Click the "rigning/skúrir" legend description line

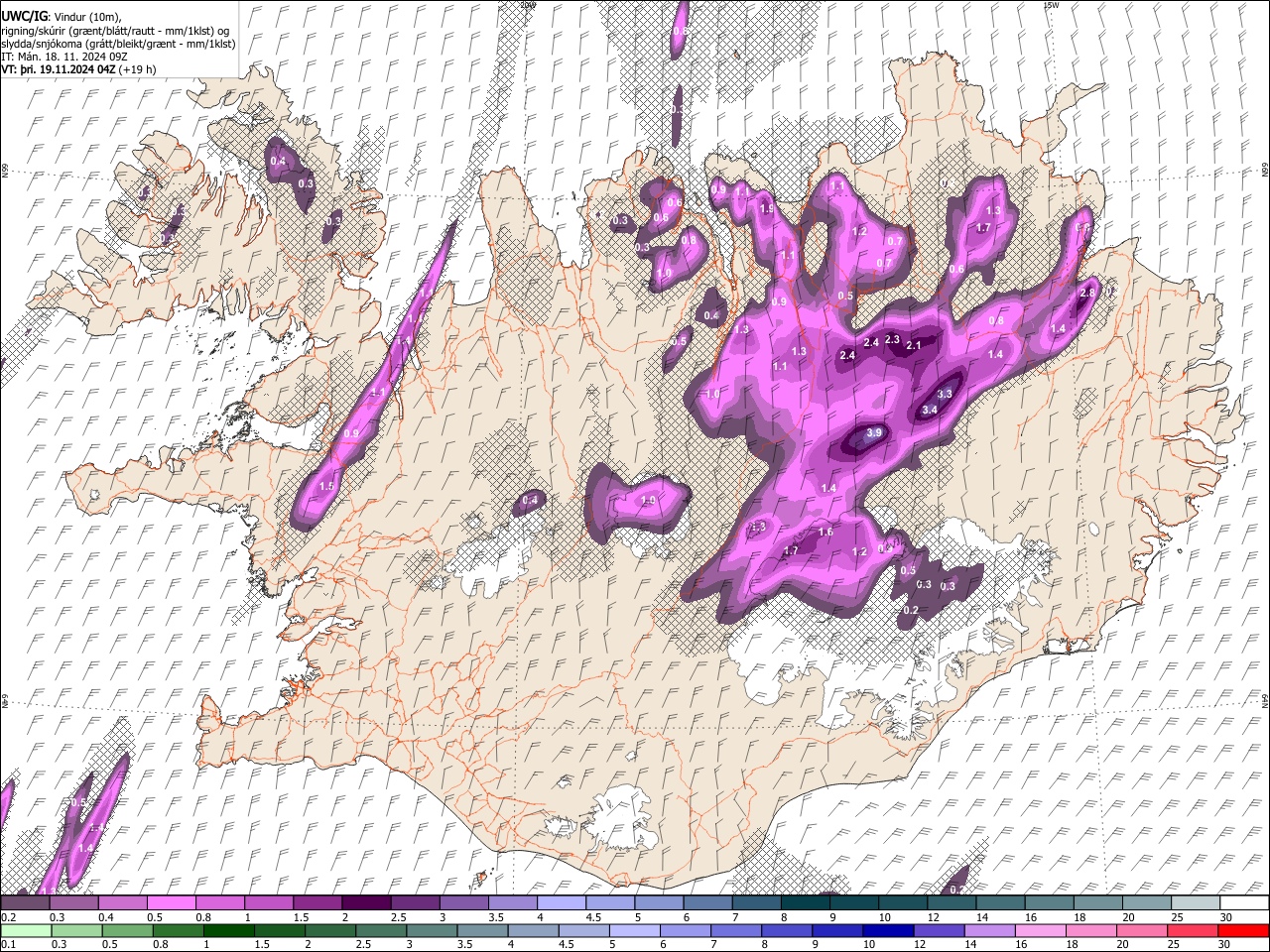click(x=115, y=31)
